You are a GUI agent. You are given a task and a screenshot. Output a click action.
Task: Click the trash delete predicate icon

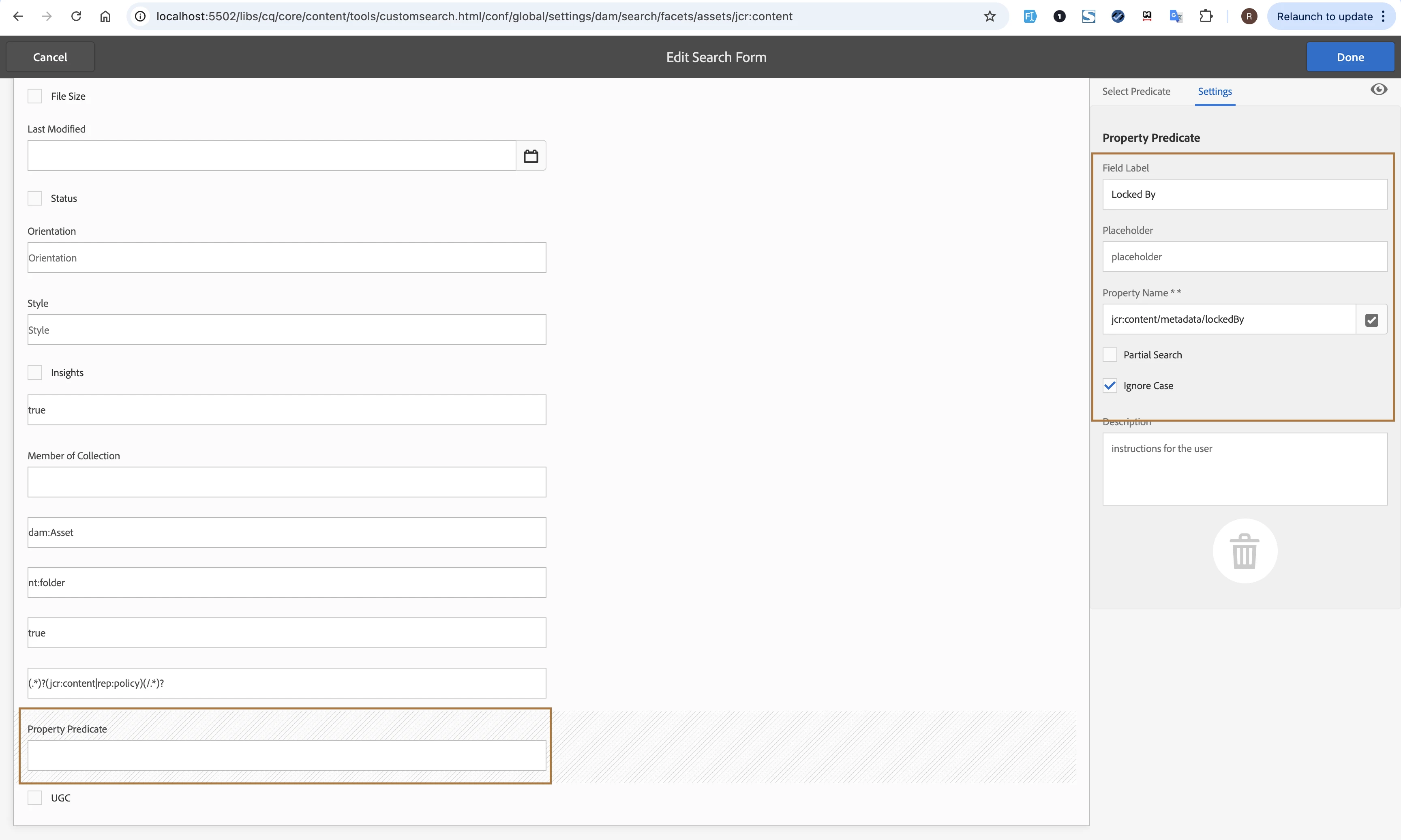coord(1244,551)
